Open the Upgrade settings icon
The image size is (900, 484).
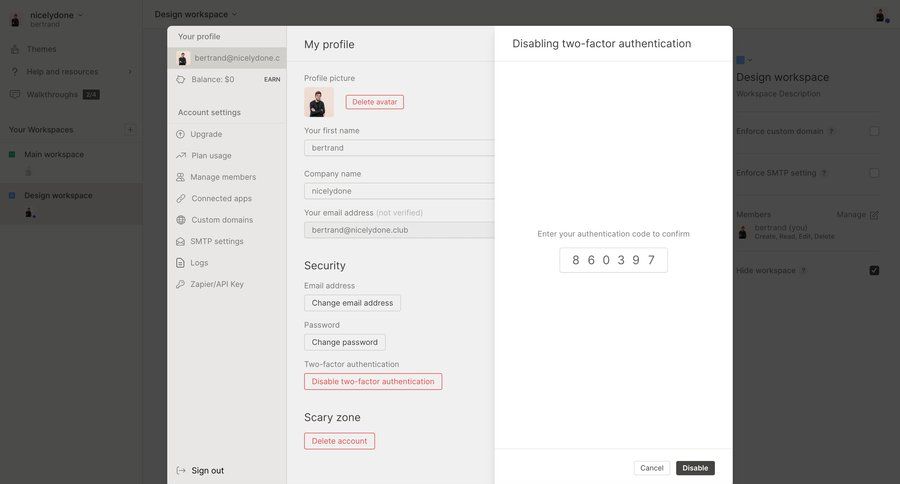point(180,134)
